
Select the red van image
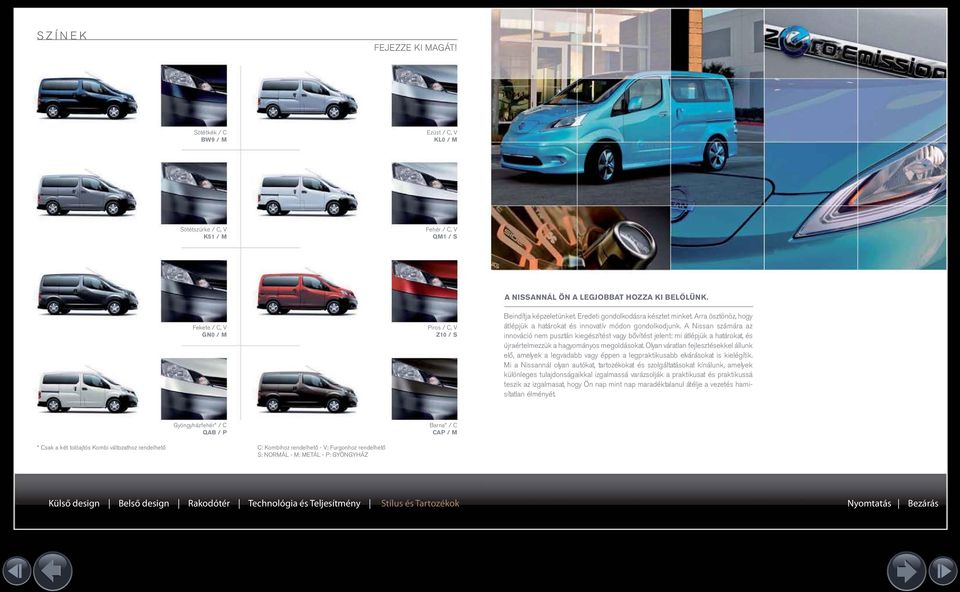pyautogui.click(x=307, y=293)
